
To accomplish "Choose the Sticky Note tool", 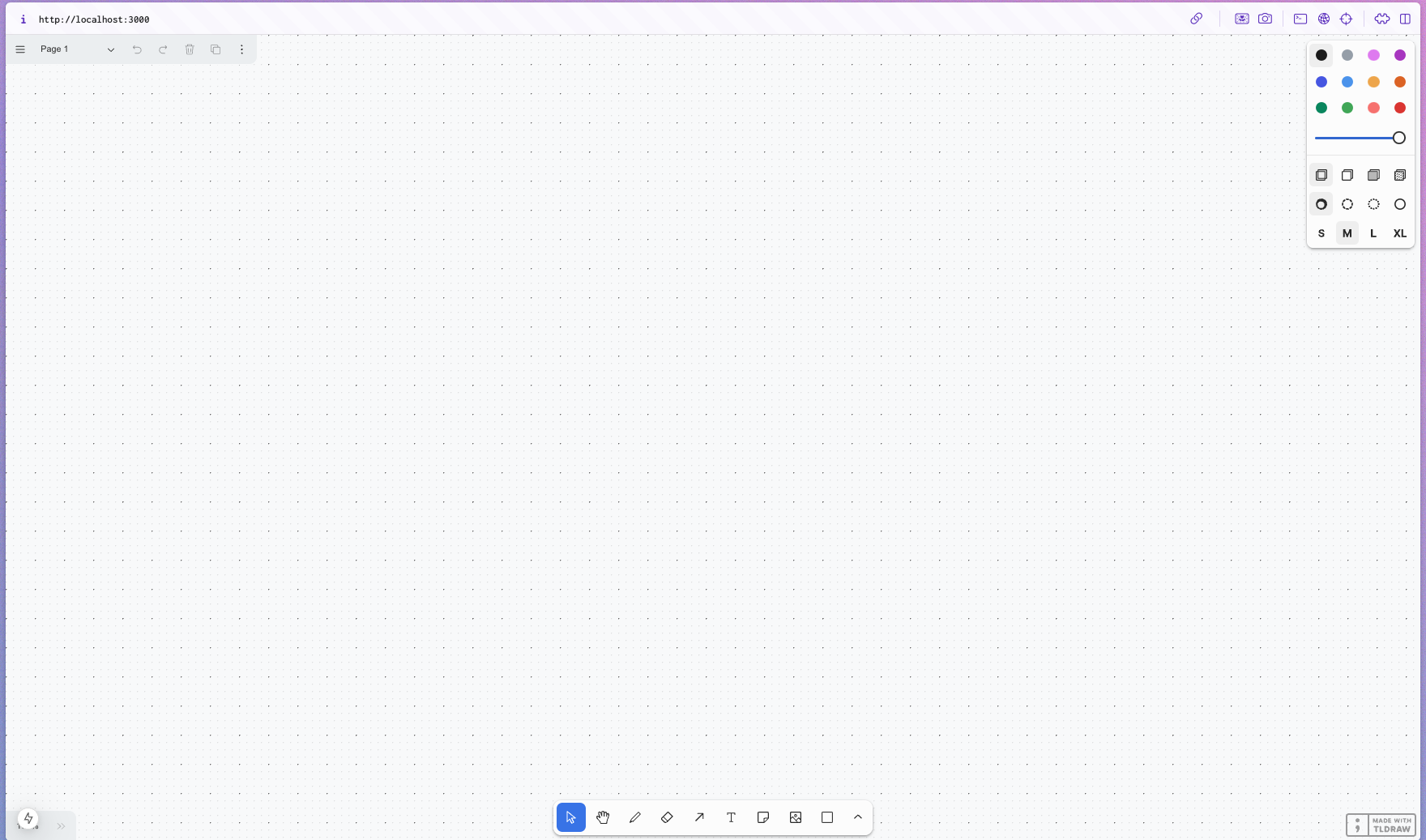I will 763,817.
